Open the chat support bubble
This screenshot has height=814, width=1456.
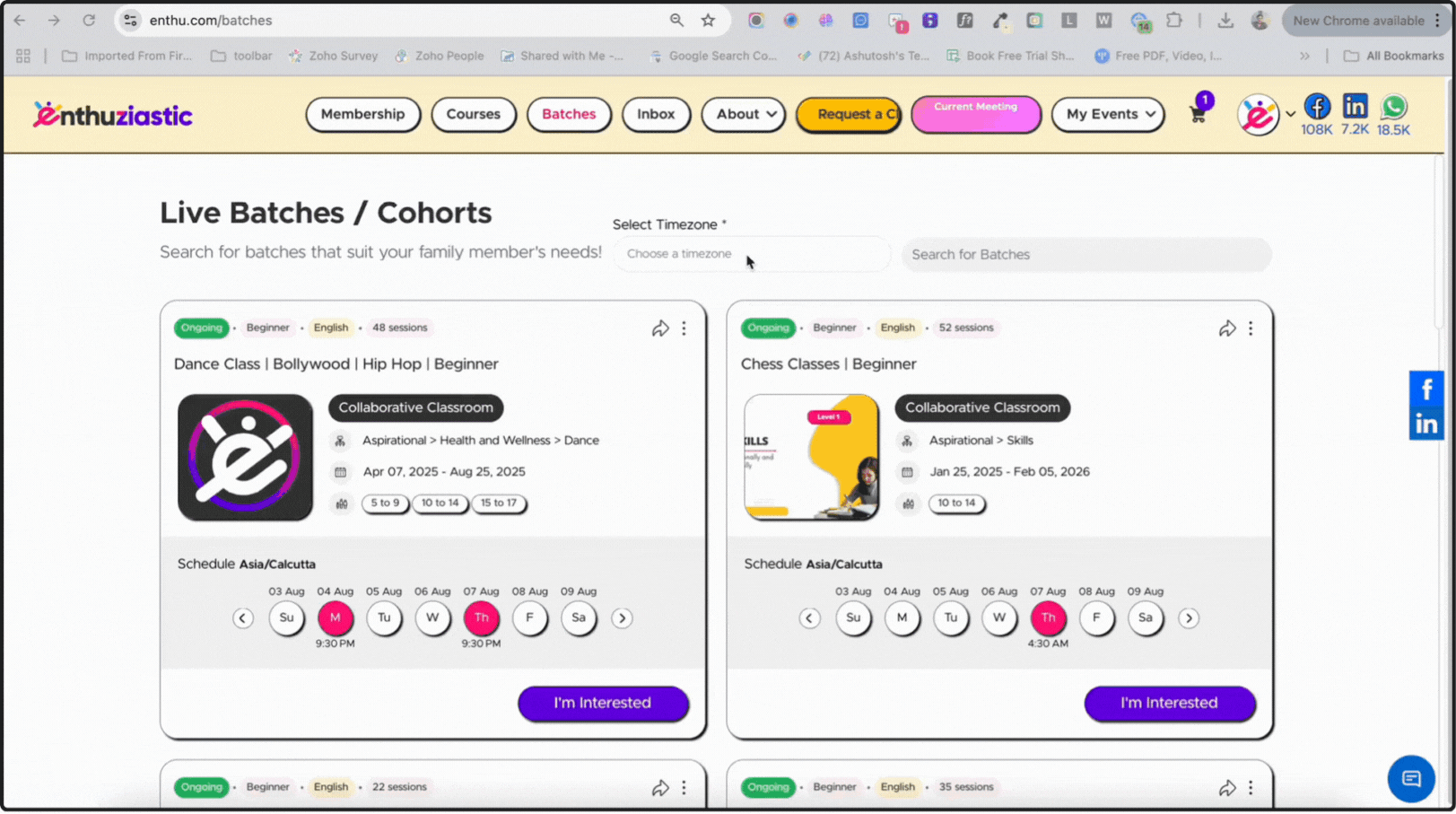pos(1410,778)
